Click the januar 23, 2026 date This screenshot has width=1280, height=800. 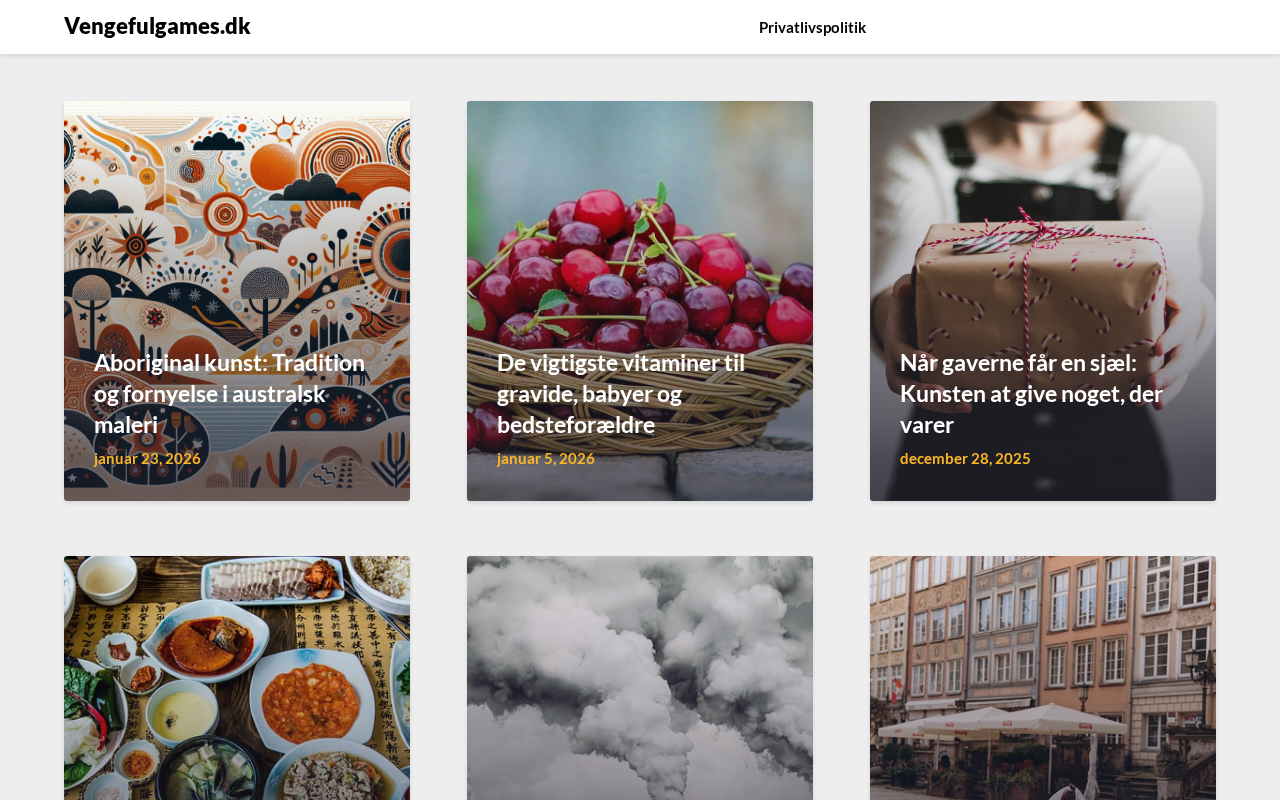click(x=147, y=458)
